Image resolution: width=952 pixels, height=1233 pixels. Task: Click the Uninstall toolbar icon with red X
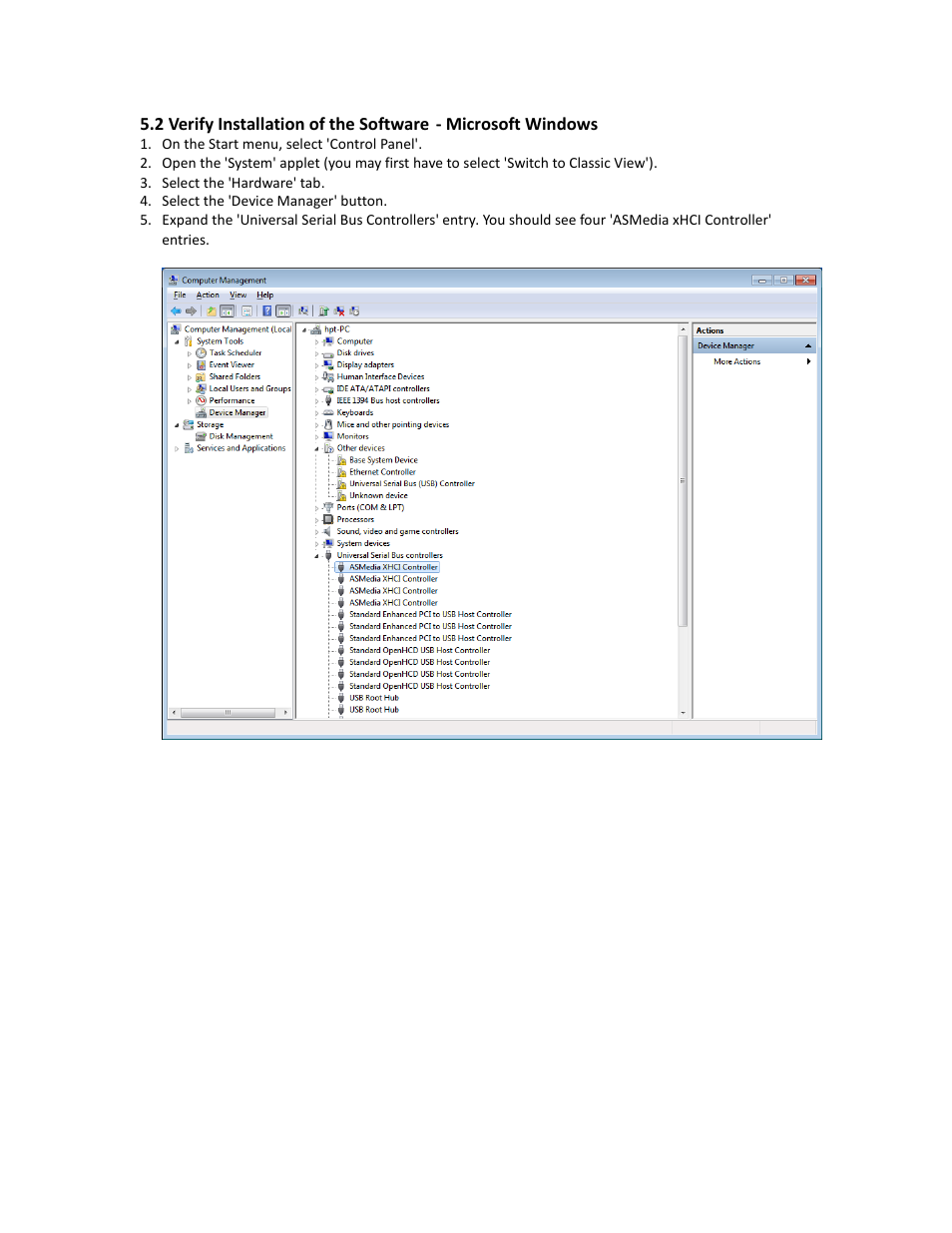(339, 310)
